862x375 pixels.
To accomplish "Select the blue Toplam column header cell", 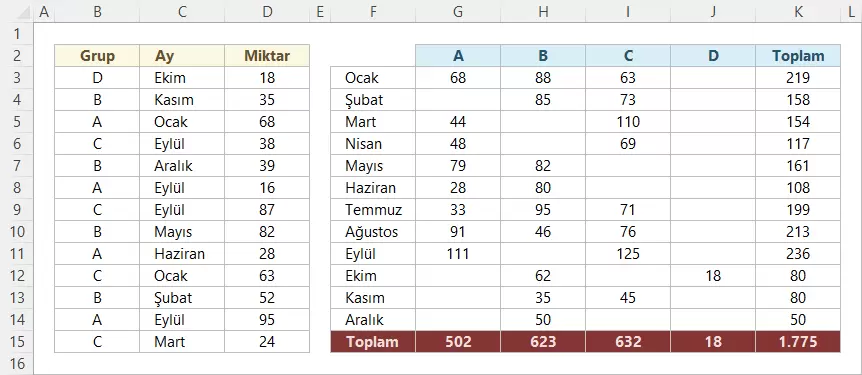I will coord(798,56).
